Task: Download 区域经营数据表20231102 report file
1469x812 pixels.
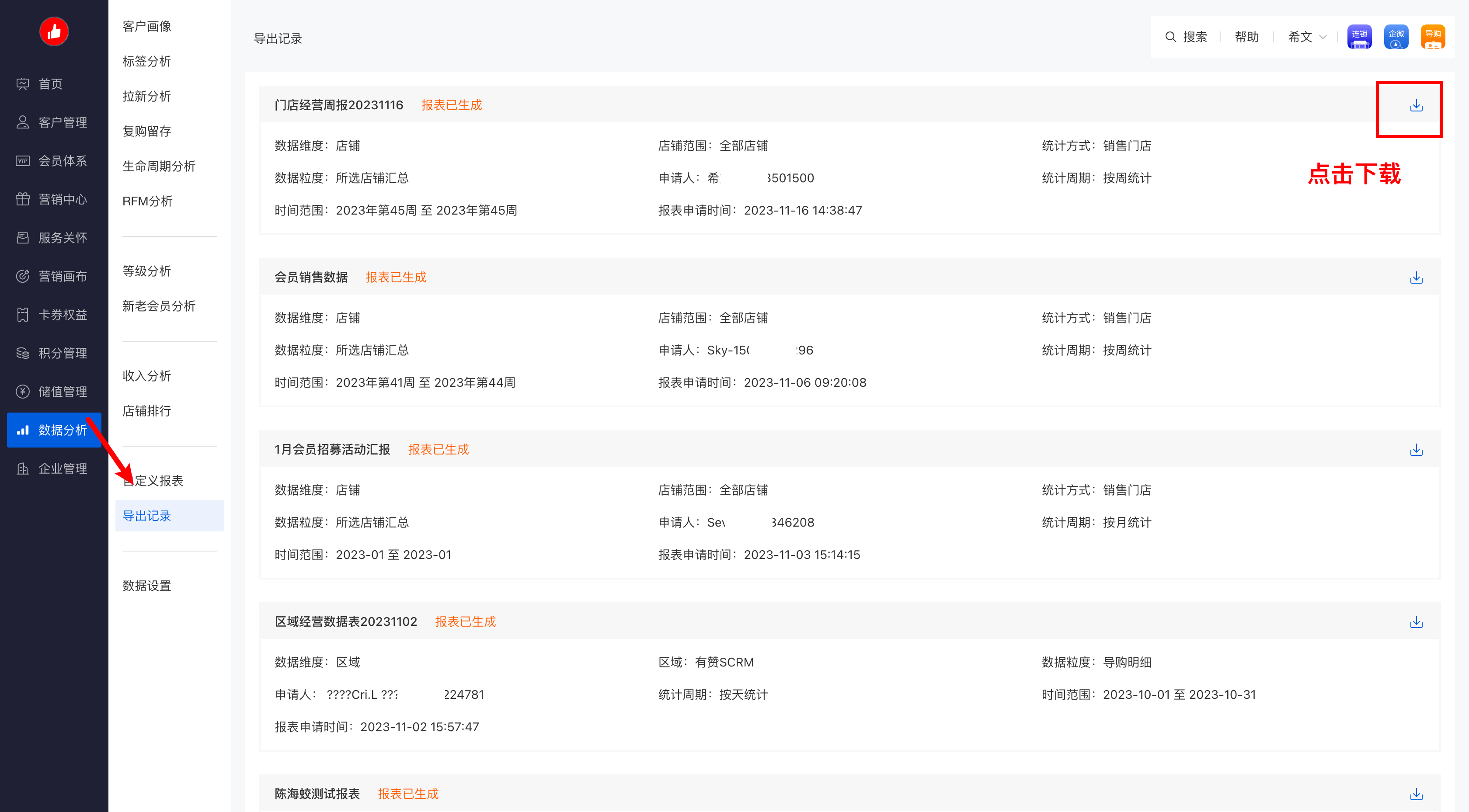Action: click(1416, 622)
